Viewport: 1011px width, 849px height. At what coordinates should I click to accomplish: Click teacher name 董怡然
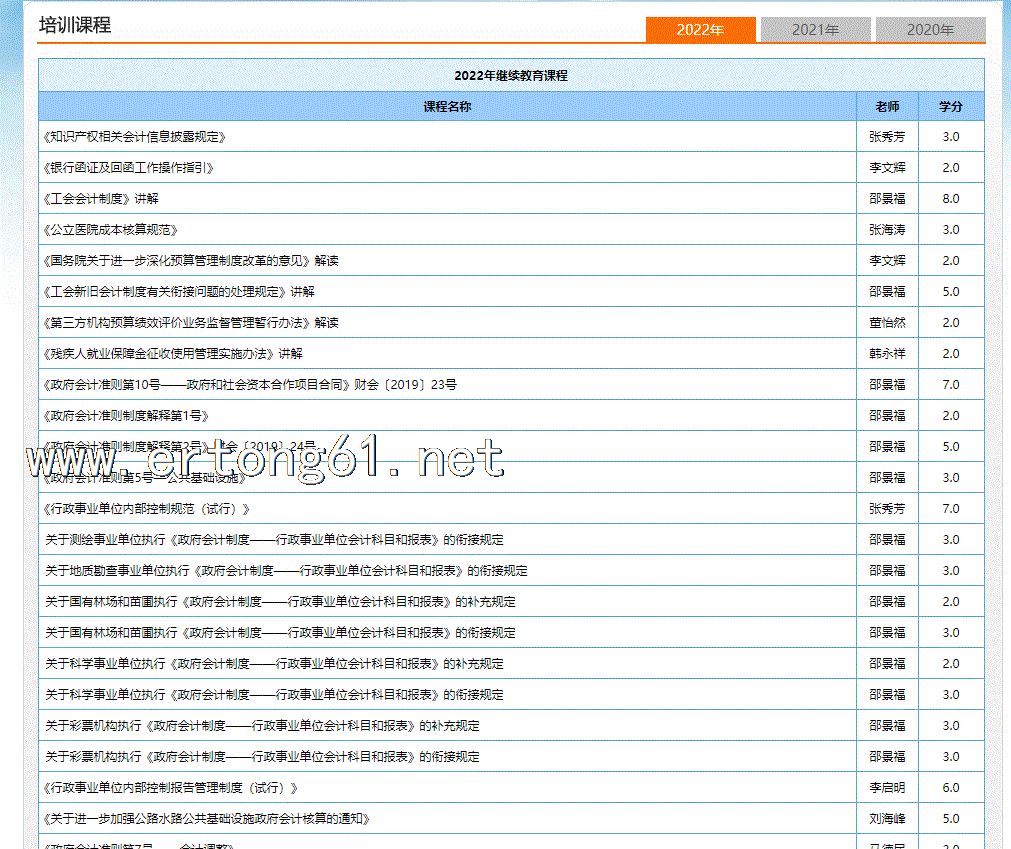pyautogui.click(x=886, y=323)
